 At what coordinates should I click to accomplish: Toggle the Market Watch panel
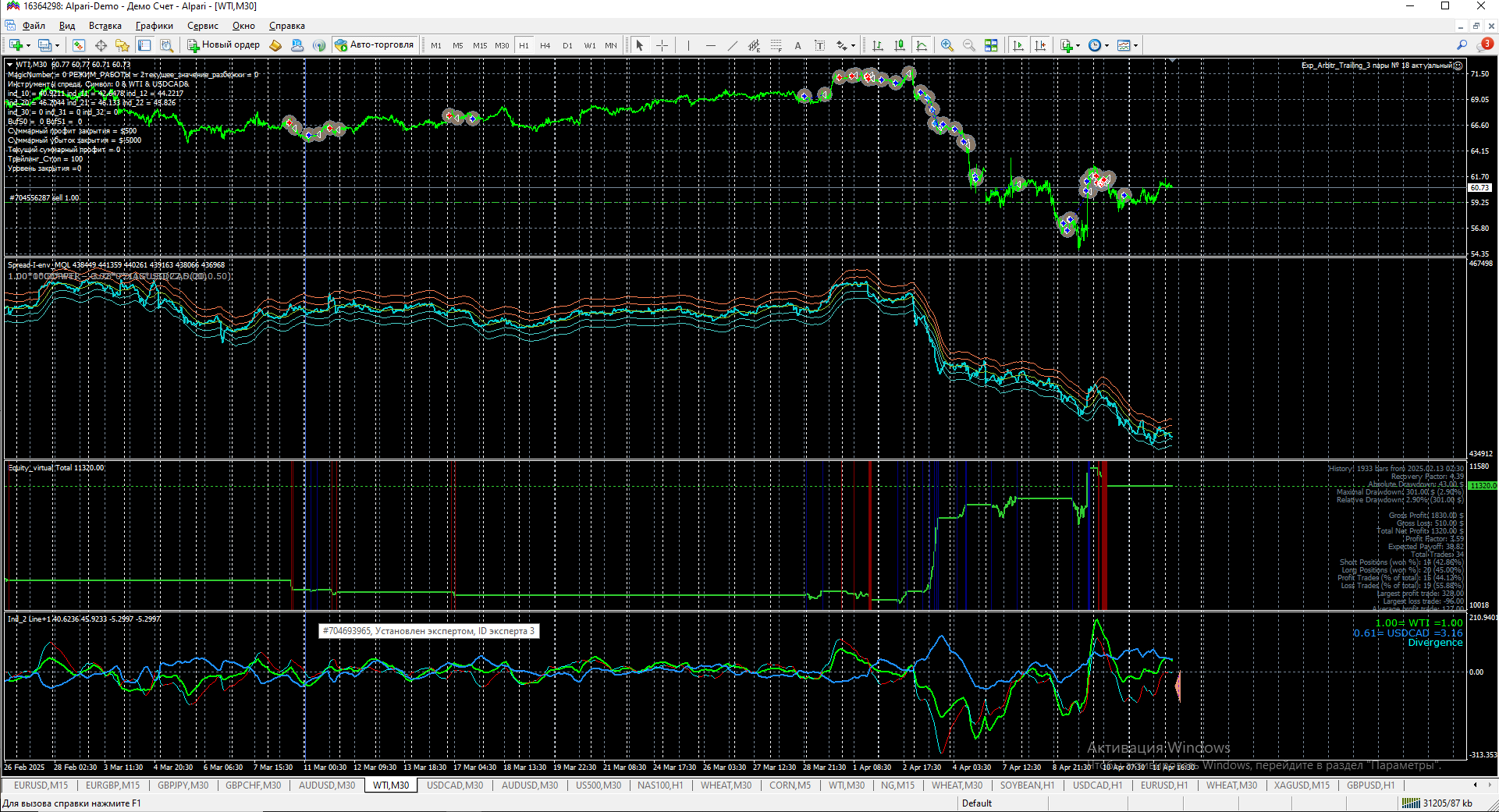(x=79, y=45)
